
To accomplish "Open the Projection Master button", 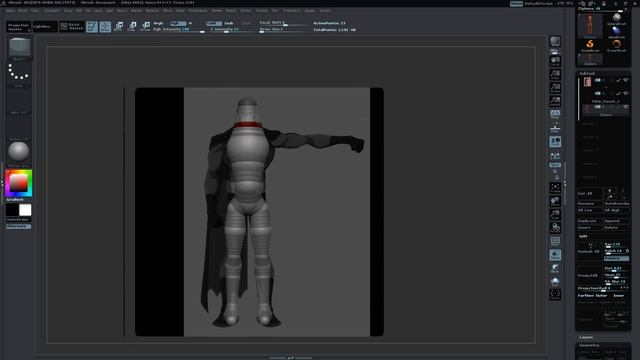I will pyautogui.click(x=18, y=27).
